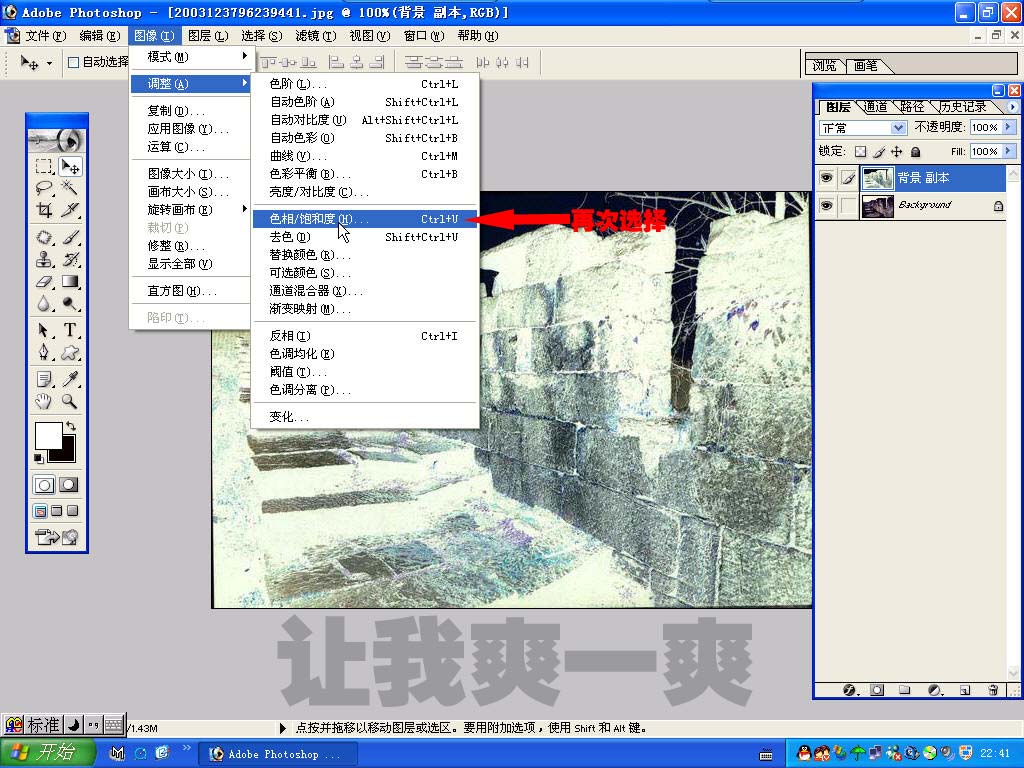
Task: Click the delete layer trash icon
Action: [x=993, y=690]
